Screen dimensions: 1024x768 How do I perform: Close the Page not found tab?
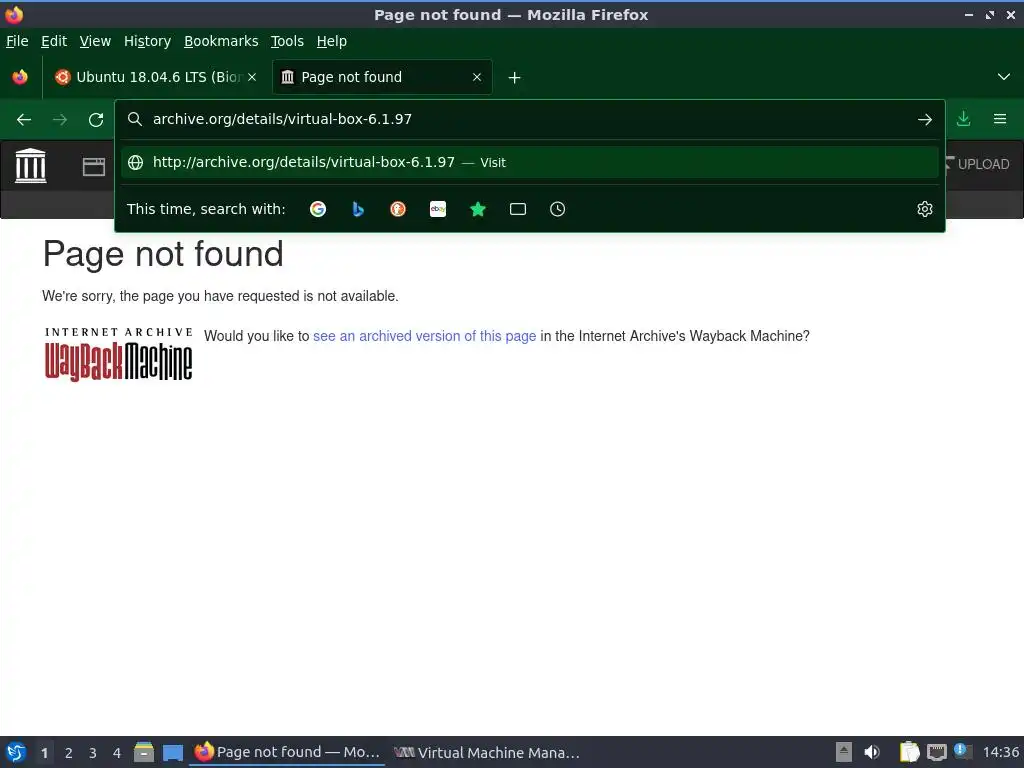pos(477,77)
